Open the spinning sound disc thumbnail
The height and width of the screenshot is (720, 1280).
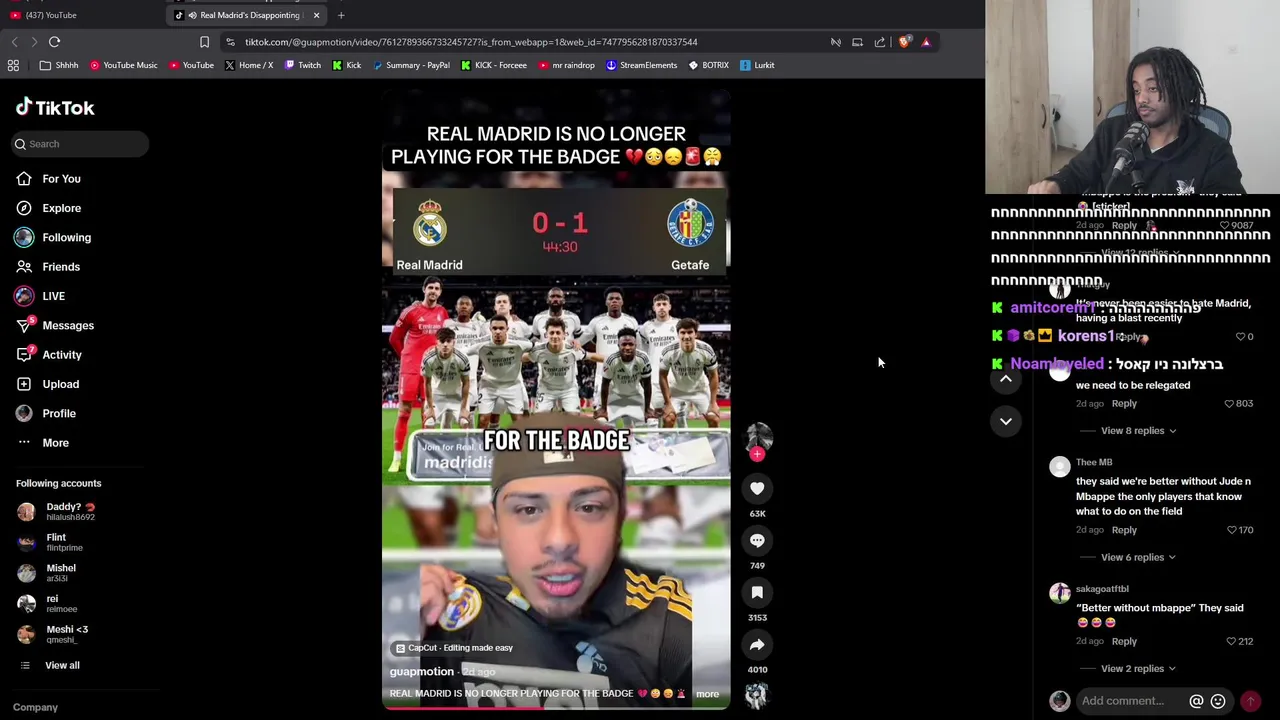point(757,695)
